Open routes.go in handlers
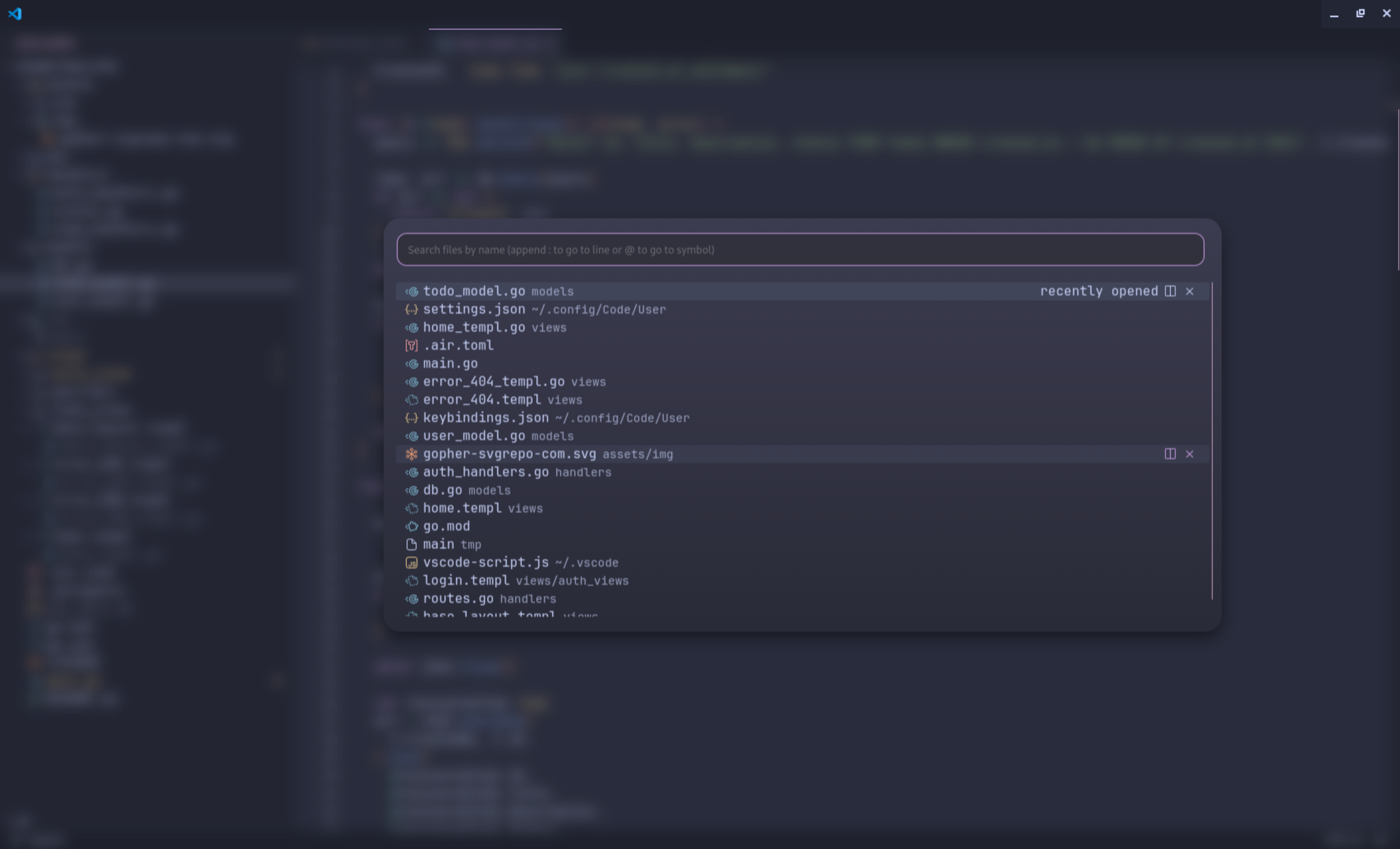 click(x=802, y=599)
